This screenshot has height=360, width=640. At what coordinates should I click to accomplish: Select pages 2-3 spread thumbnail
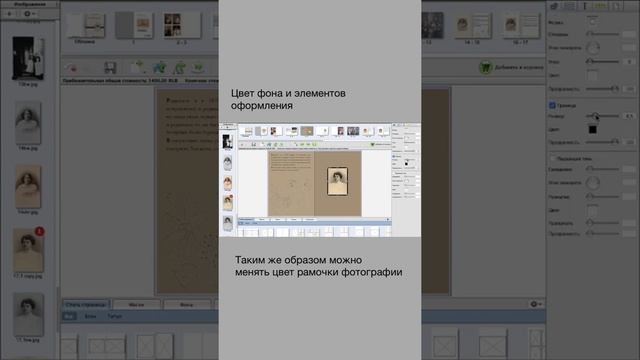[182, 25]
